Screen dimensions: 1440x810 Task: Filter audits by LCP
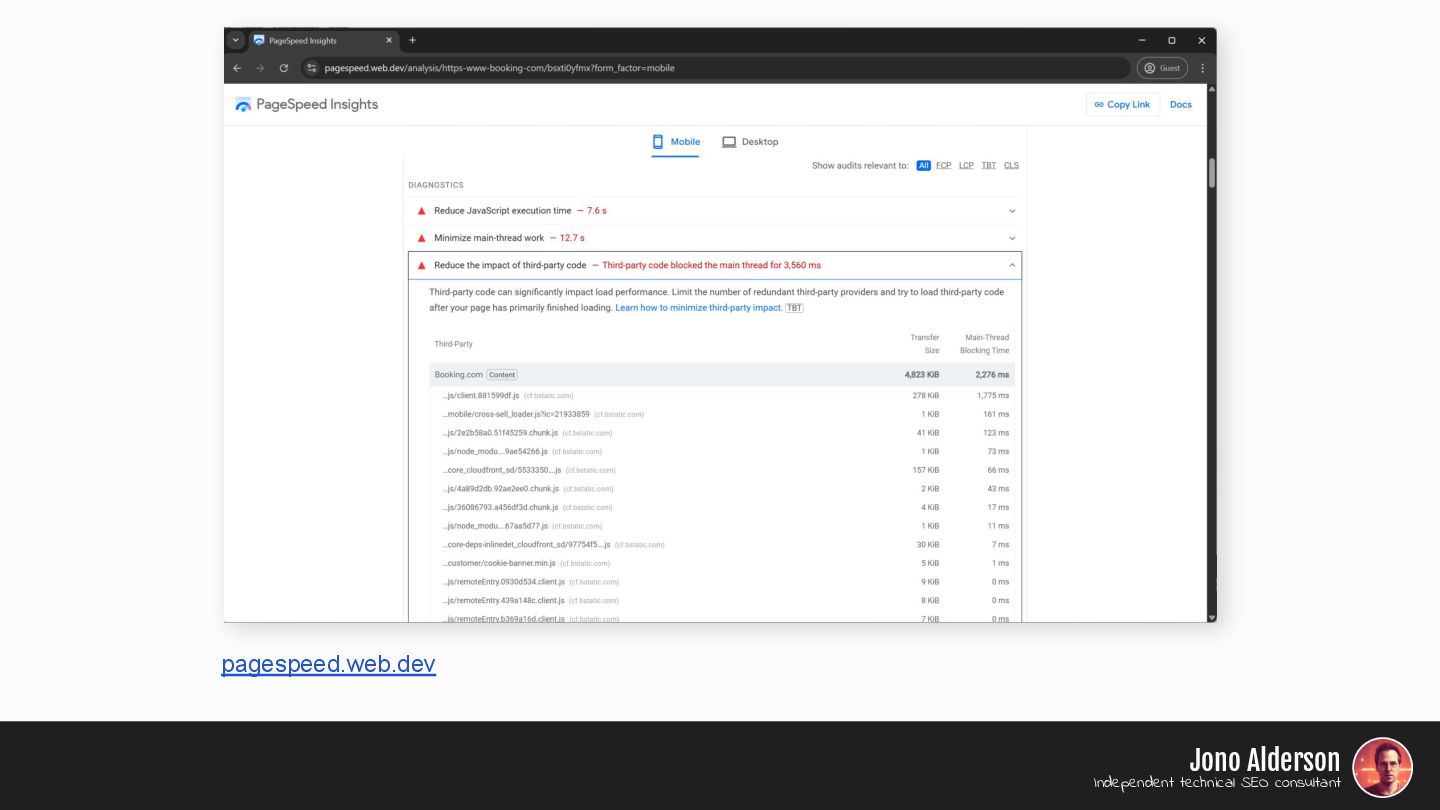(x=966, y=166)
